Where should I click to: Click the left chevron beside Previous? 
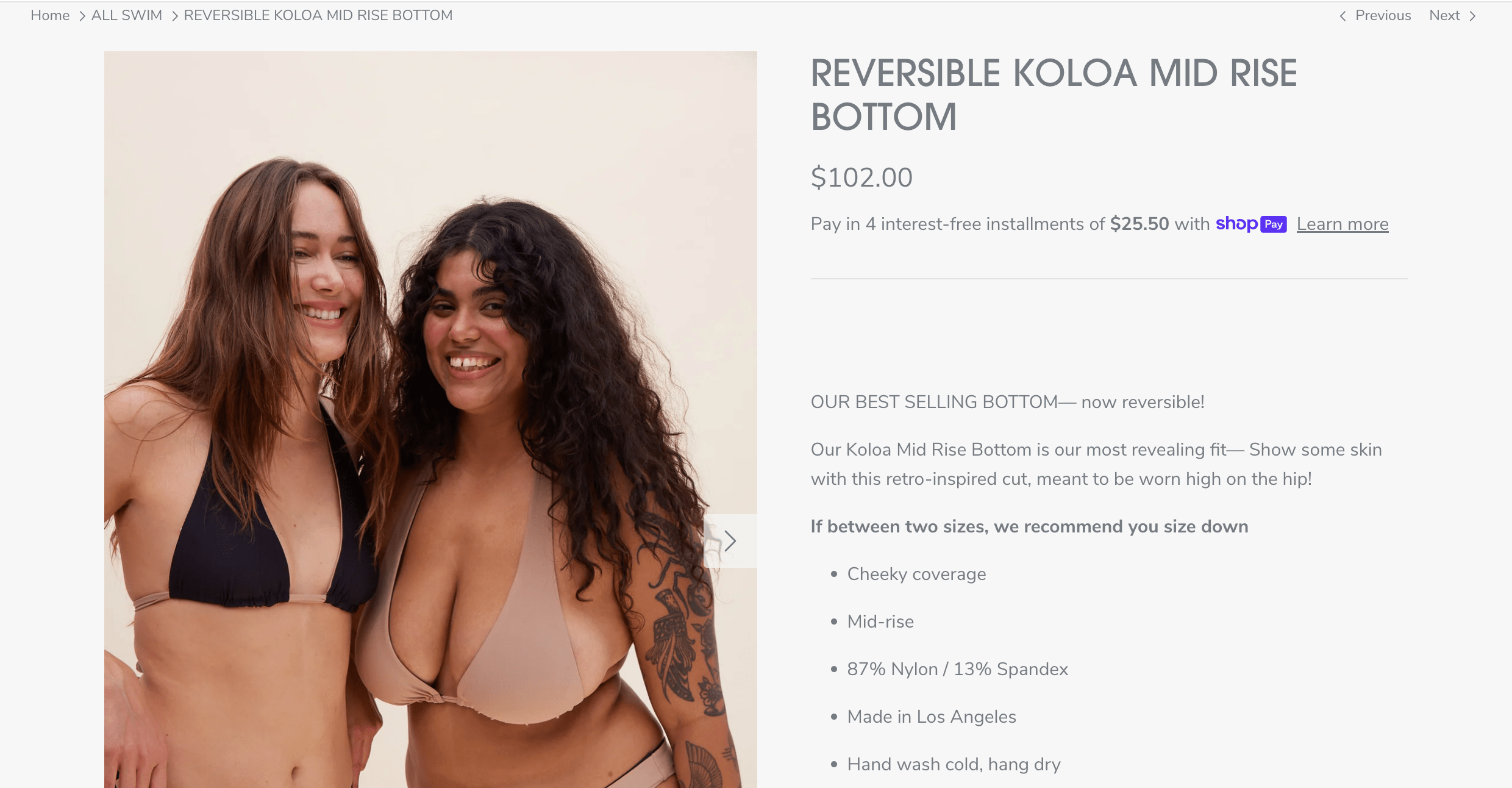pos(1343,16)
